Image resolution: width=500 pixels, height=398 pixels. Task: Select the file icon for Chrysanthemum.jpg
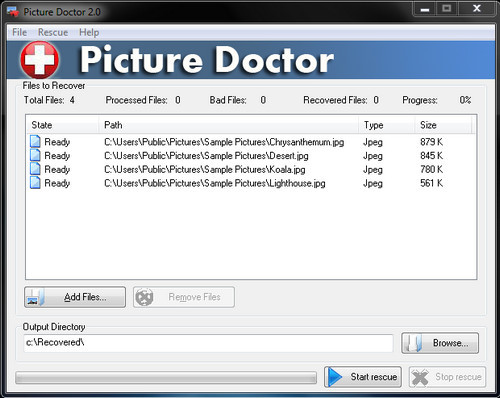point(35,142)
